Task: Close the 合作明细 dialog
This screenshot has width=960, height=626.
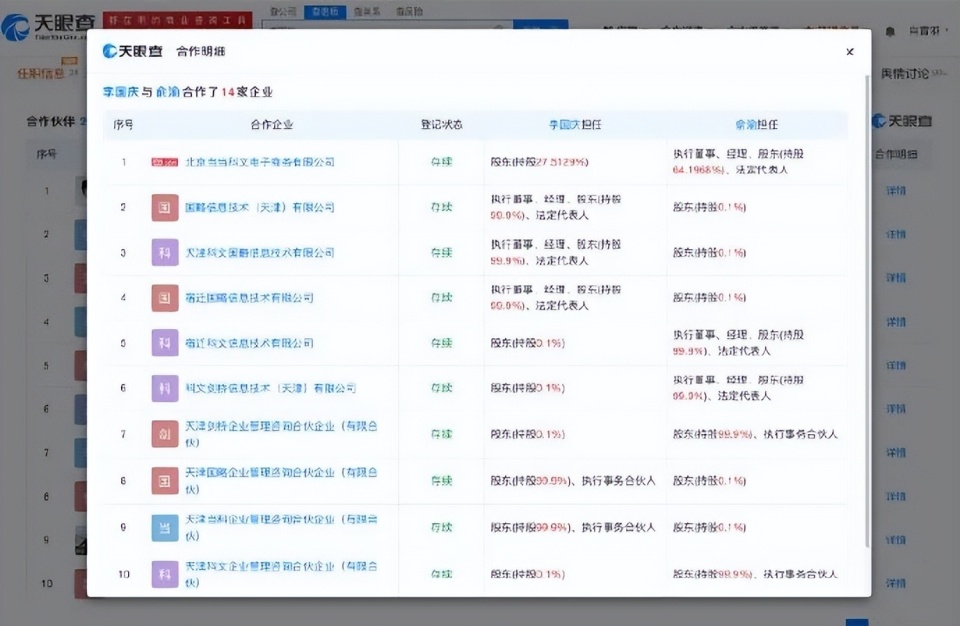Action: 850,52
